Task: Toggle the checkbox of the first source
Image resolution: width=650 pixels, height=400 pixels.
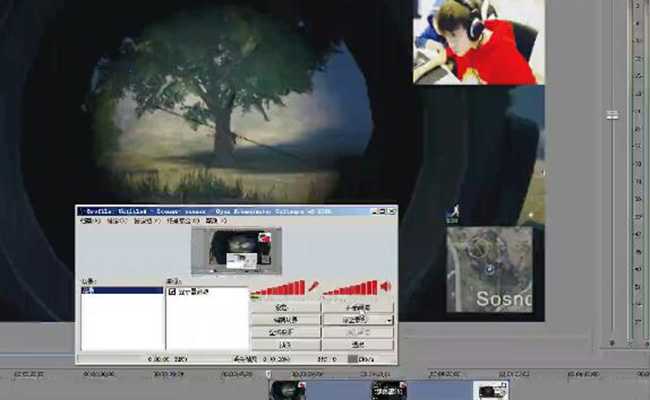Action: coord(172,292)
